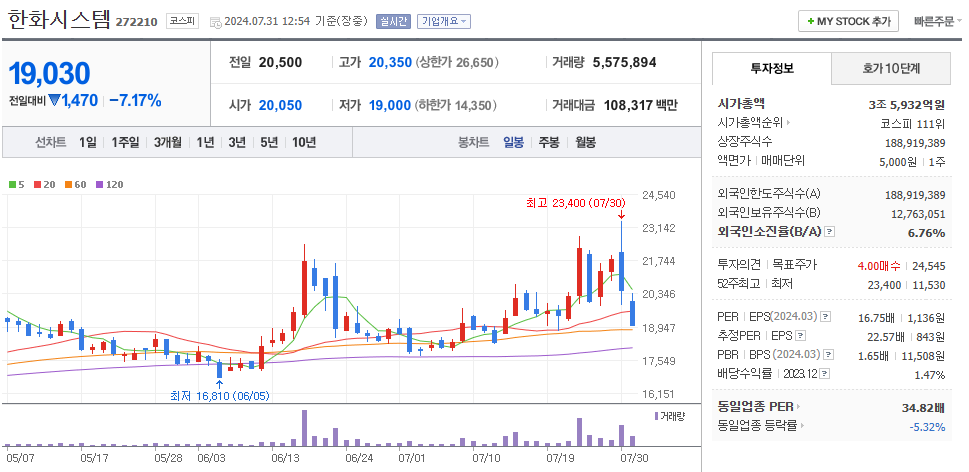Image resolution: width=969 pixels, height=472 pixels.
Task: Click the green 5-day moving average legend
Action: coord(17,184)
